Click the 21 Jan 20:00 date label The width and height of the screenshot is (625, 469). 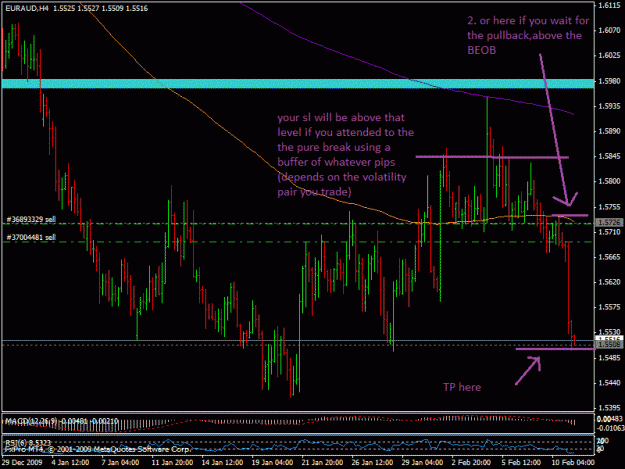[322, 462]
